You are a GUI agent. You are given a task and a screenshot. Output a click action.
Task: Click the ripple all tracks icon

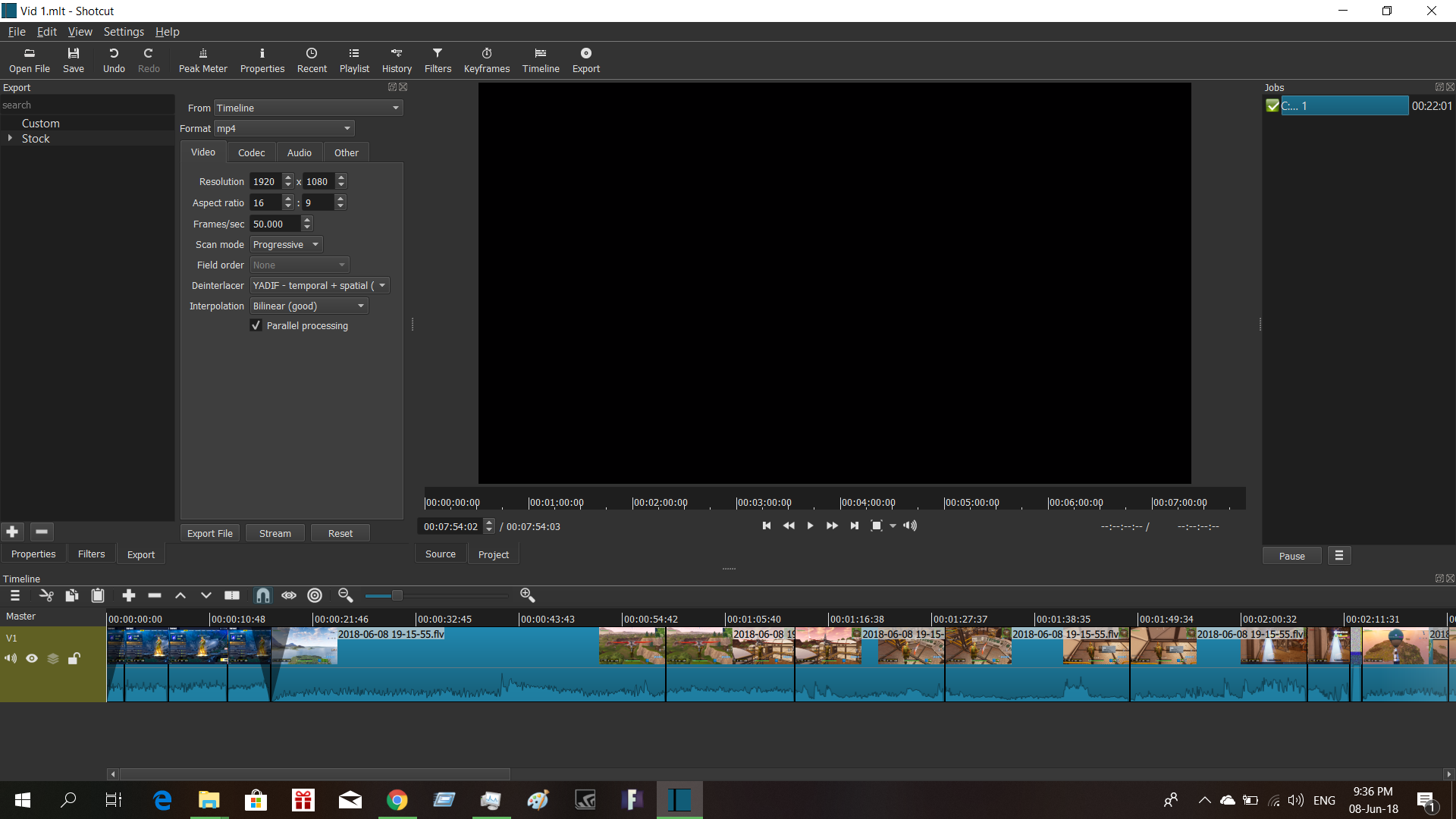click(315, 595)
